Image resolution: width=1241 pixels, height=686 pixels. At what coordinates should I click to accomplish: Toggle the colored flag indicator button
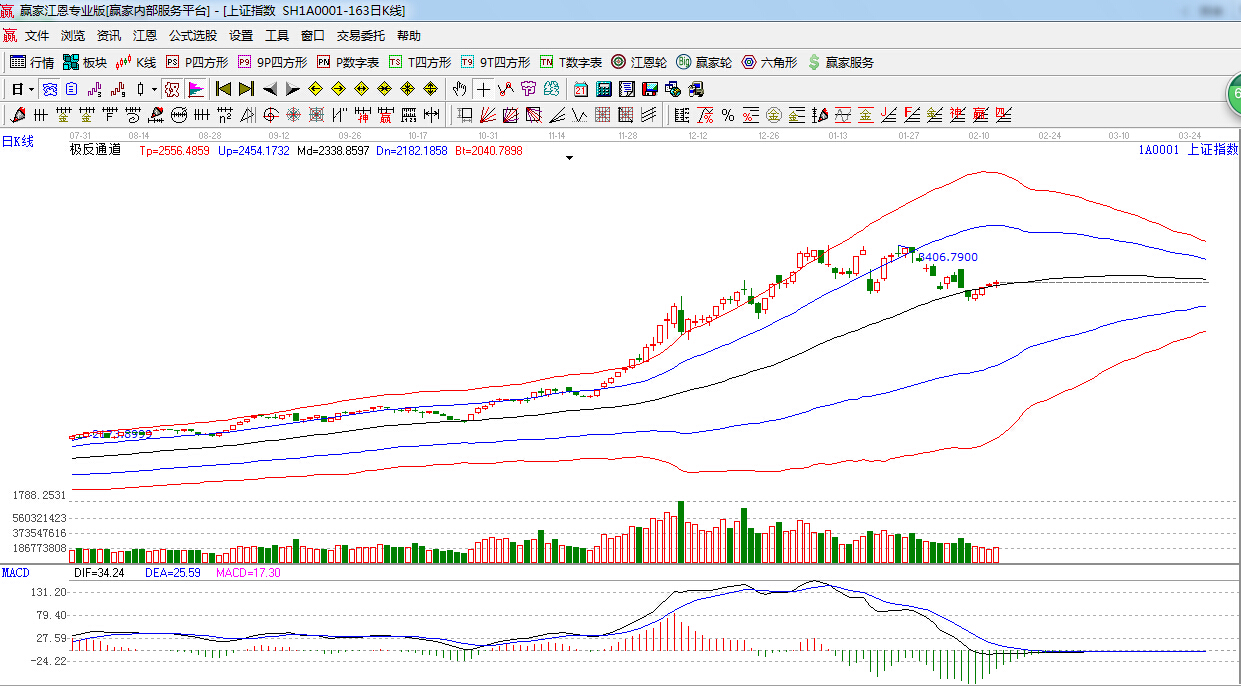pyautogui.click(x=195, y=89)
